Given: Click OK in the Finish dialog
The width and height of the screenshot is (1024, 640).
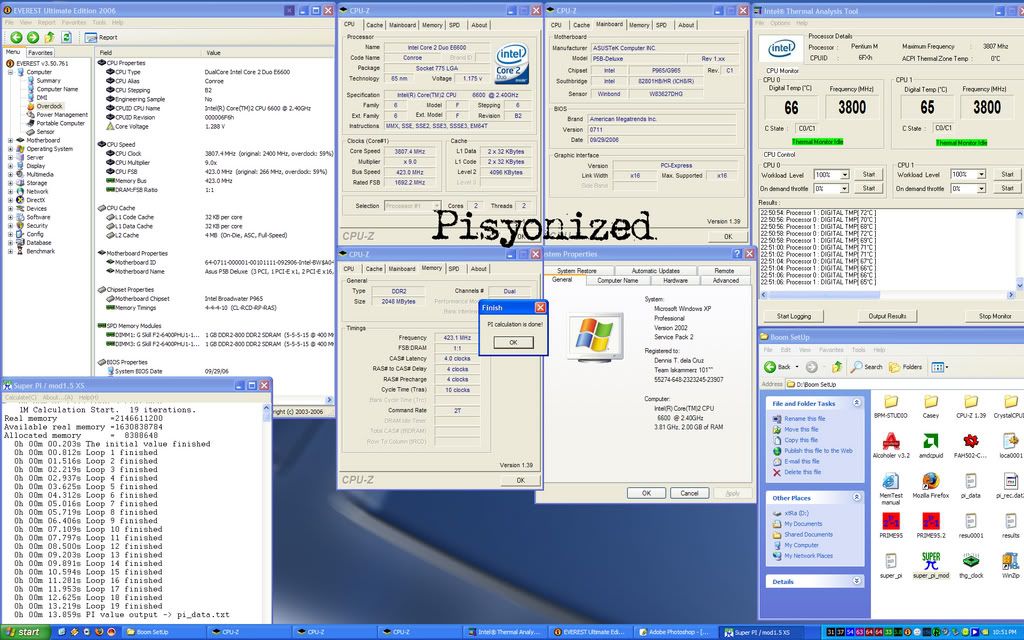Looking at the screenshot, I should pyautogui.click(x=513, y=342).
